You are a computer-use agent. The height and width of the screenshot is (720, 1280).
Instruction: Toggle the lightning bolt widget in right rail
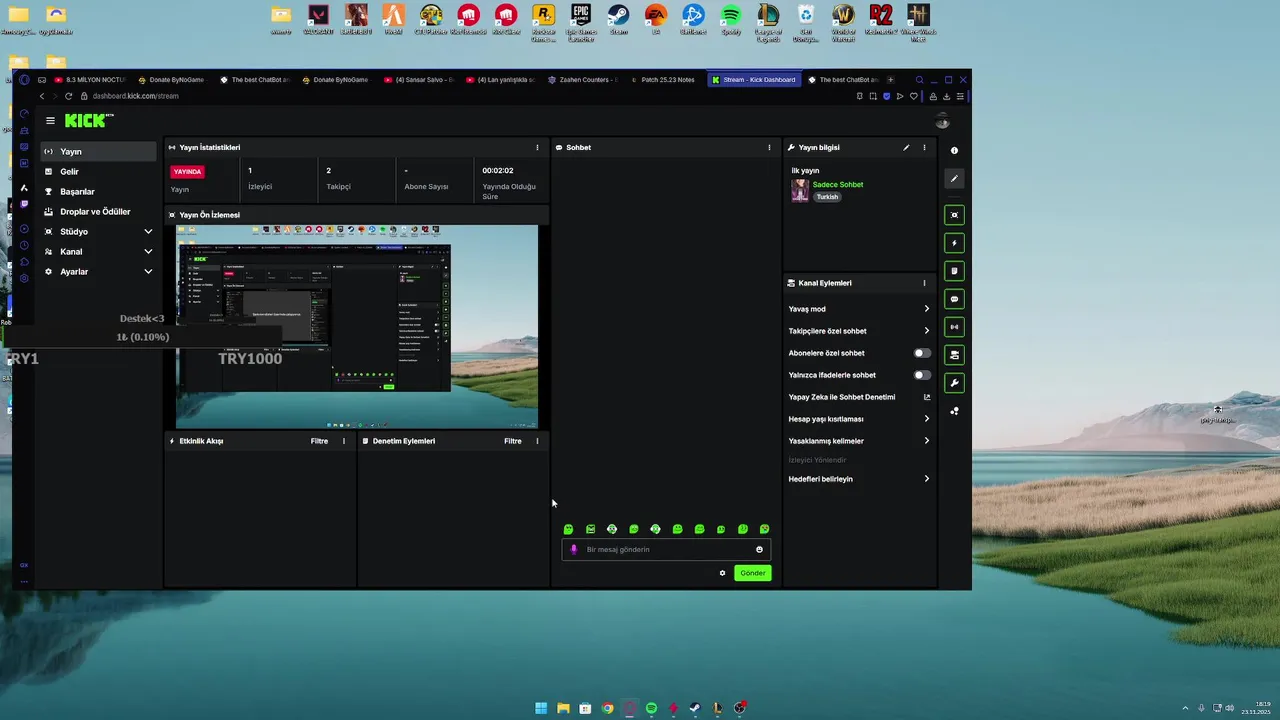(x=954, y=243)
